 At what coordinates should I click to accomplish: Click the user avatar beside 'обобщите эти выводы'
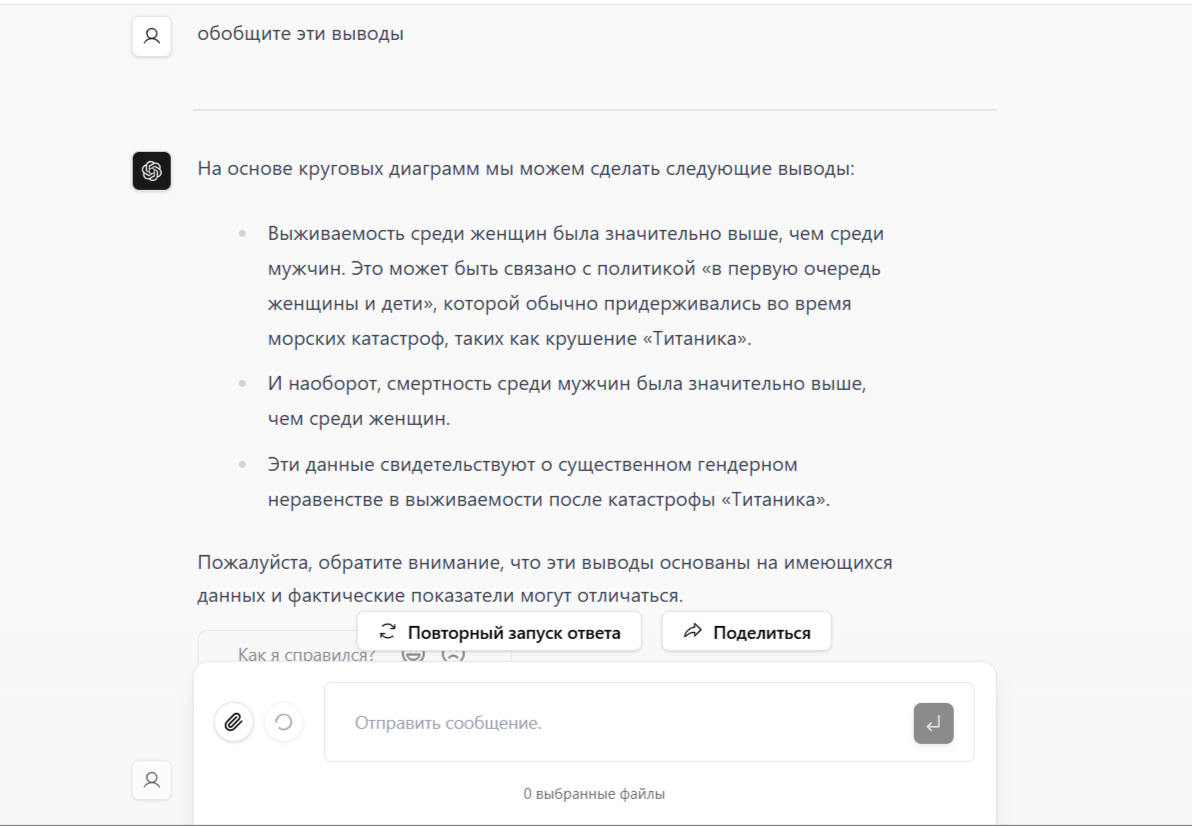pos(152,36)
